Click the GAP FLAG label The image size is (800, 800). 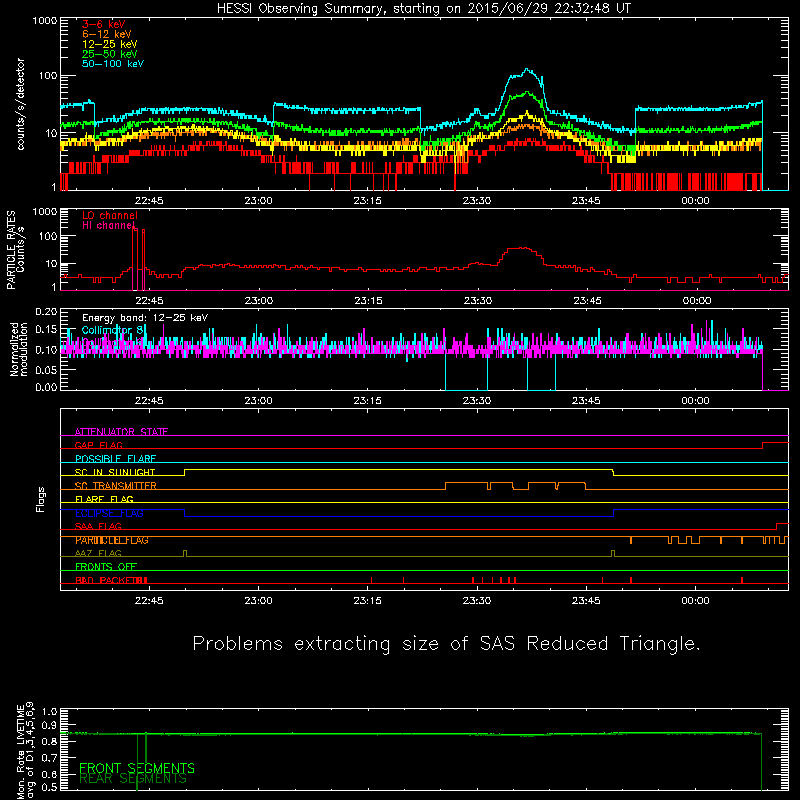click(x=98, y=445)
